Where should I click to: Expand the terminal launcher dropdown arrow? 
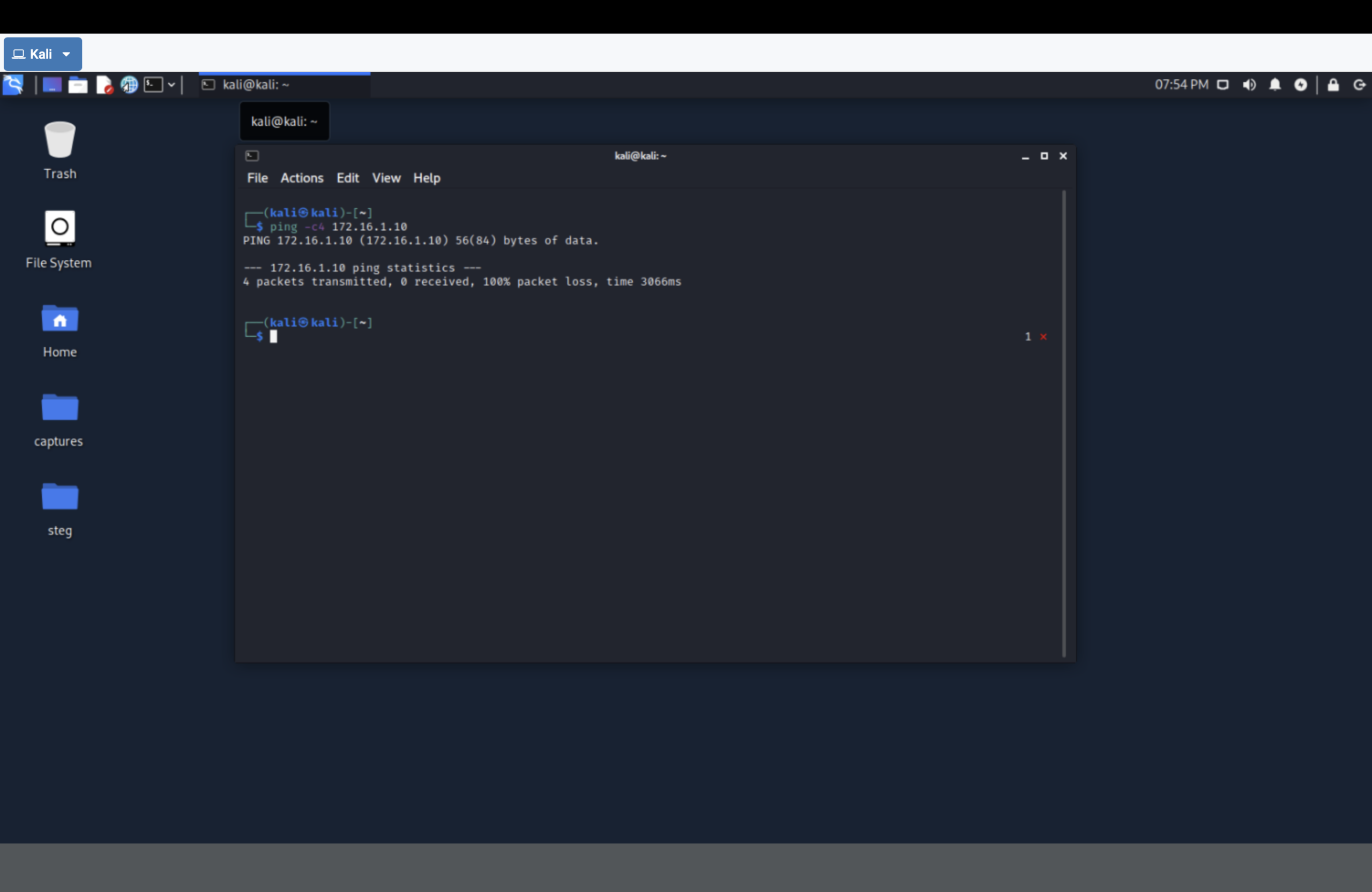coord(171,85)
